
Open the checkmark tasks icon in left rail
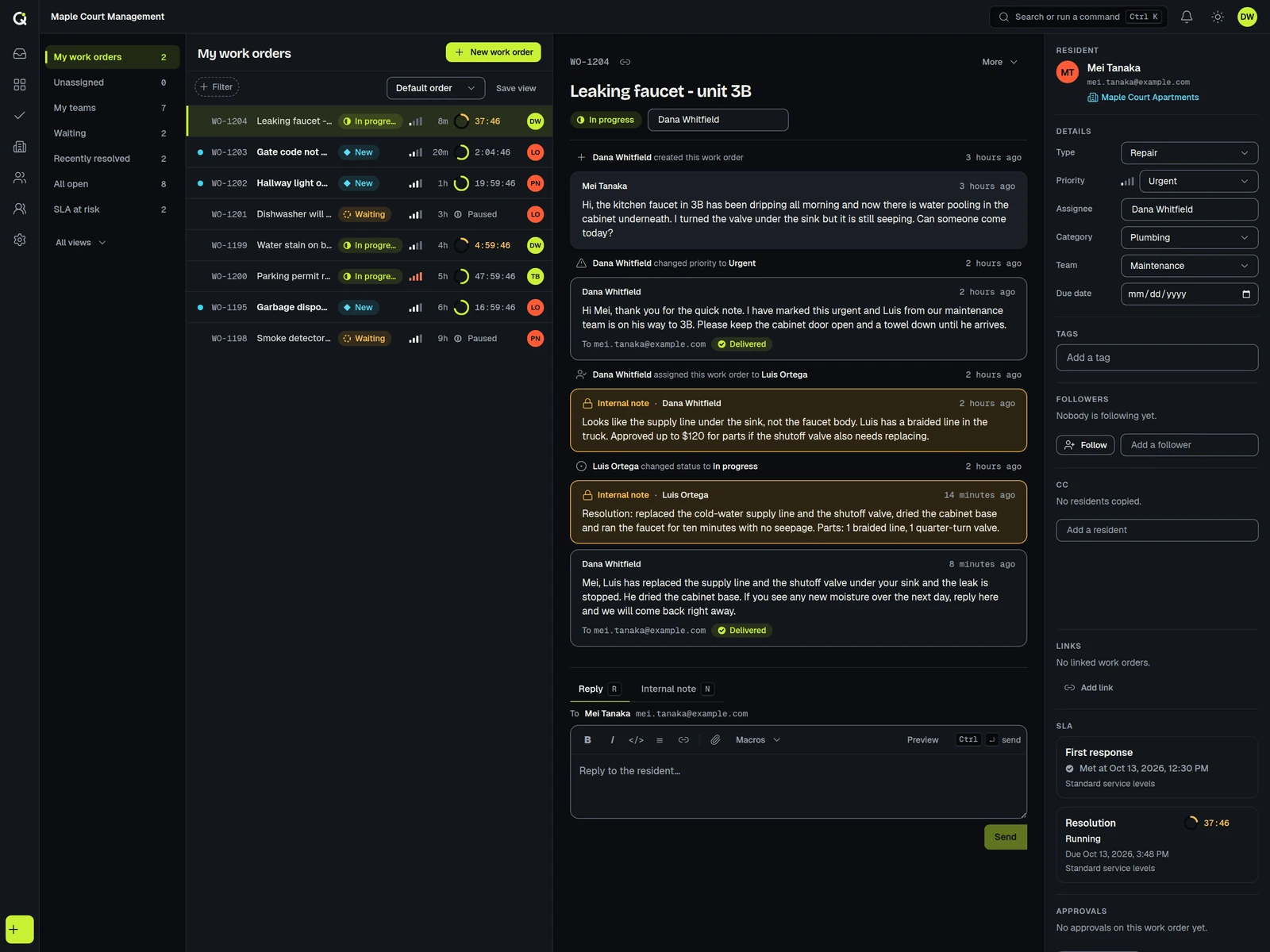20,116
